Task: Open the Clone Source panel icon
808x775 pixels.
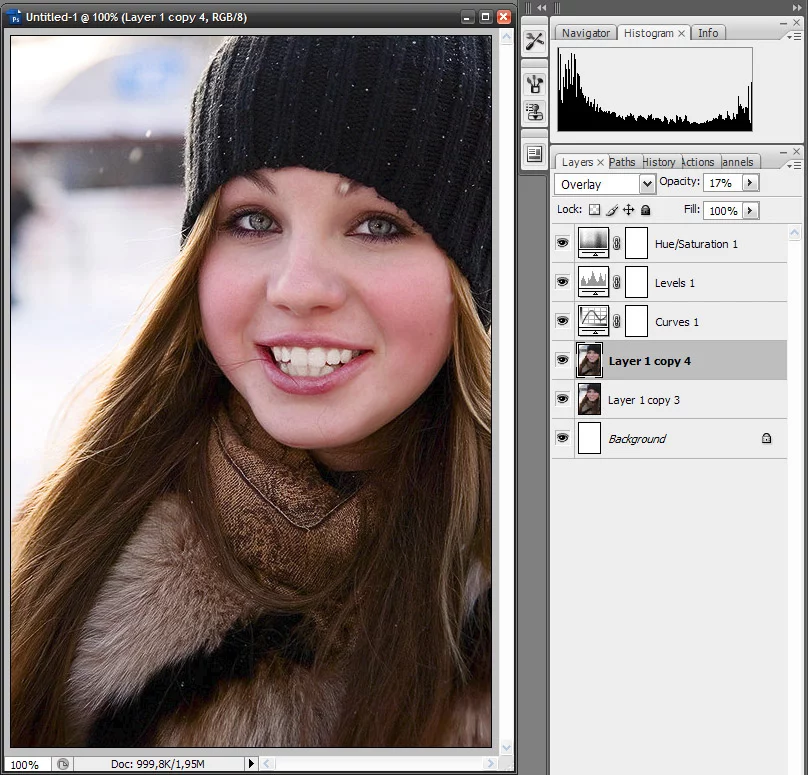Action: [x=535, y=112]
